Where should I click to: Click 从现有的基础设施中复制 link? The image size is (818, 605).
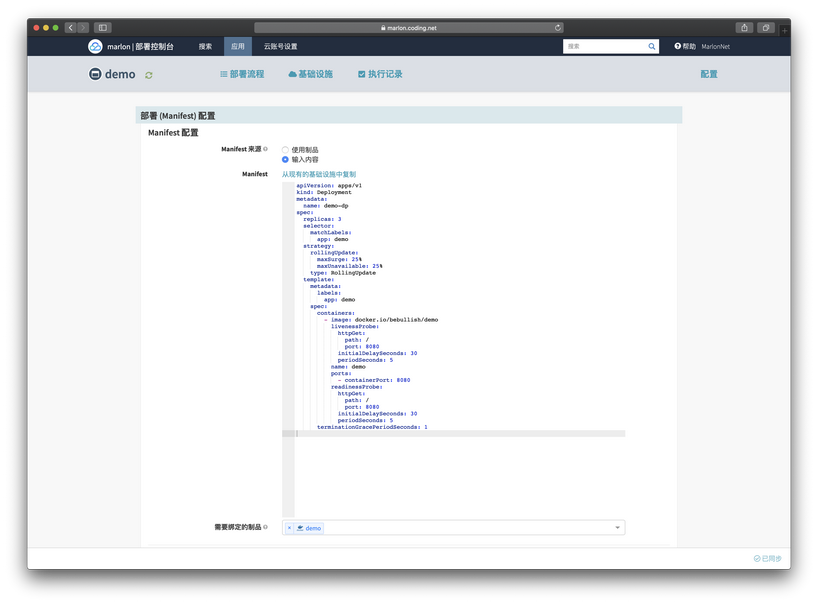[319, 174]
